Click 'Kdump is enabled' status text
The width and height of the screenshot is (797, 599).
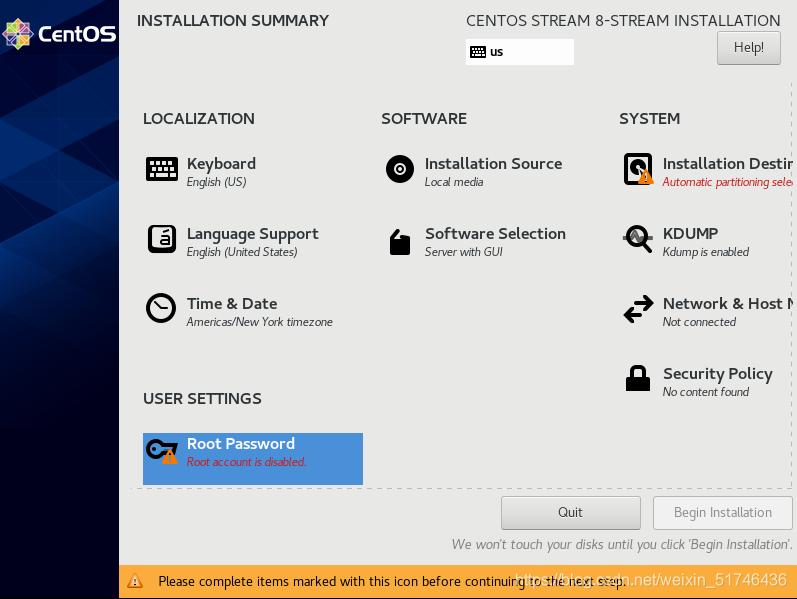[x=706, y=252]
